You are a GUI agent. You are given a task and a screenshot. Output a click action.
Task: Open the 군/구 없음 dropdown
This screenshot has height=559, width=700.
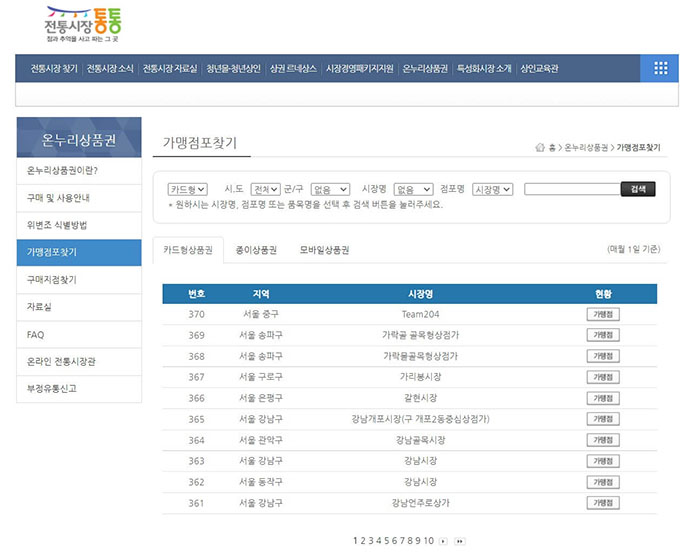[330, 190]
